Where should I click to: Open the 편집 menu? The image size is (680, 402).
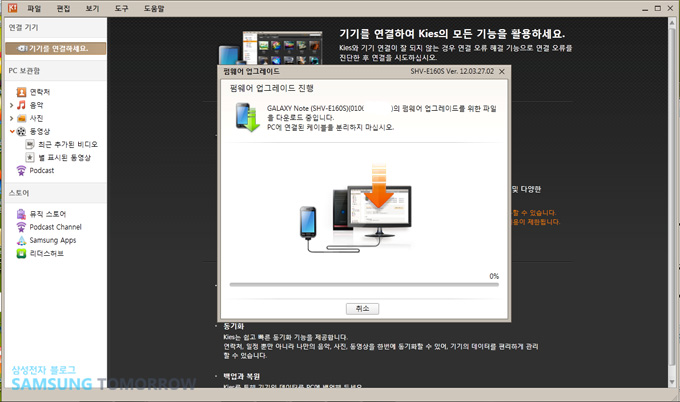pyautogui.click(x=63, y=8)
